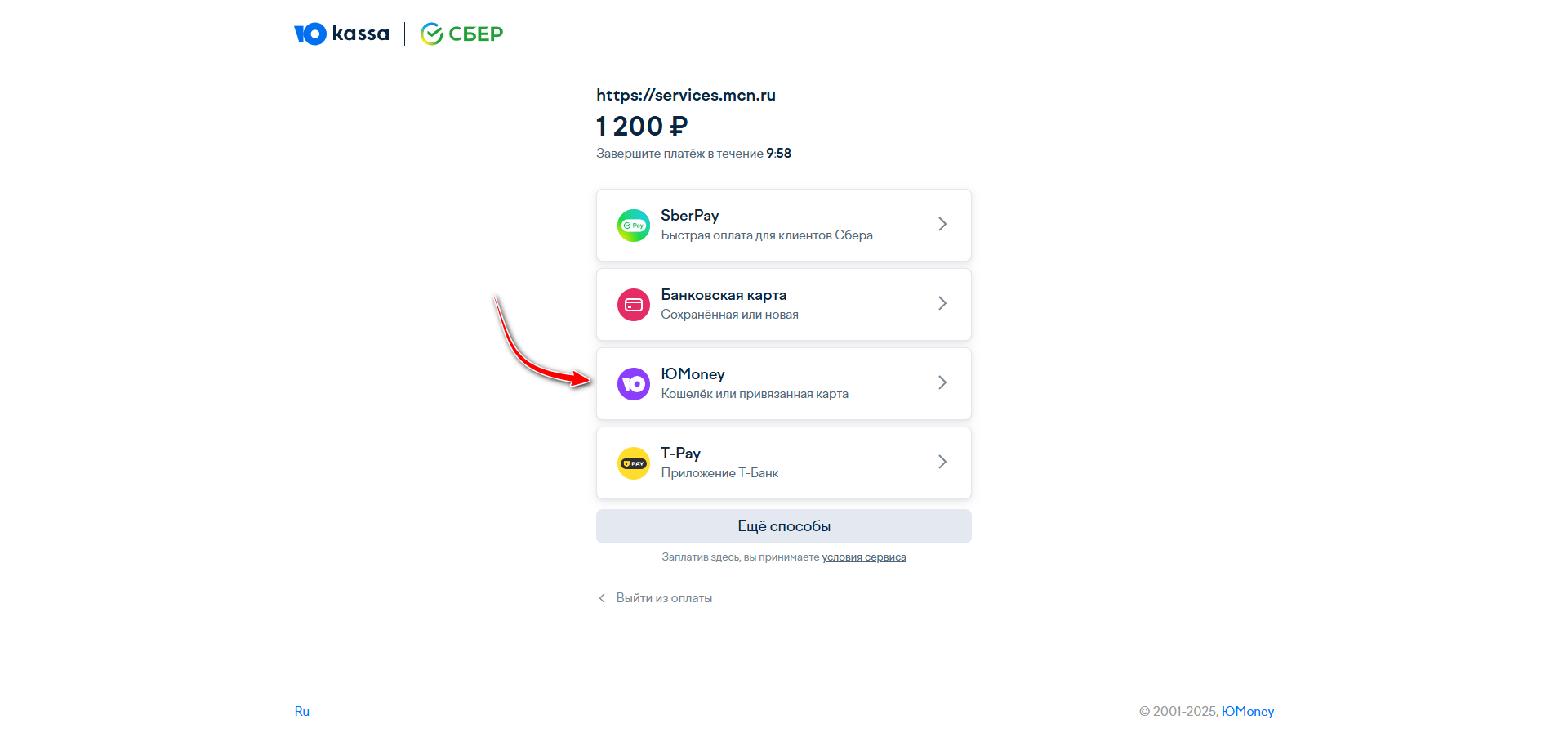This screenshot has width=1568, height=751.
Task: Choose Банковская карта payment method
Action: (x=724, y=295)
